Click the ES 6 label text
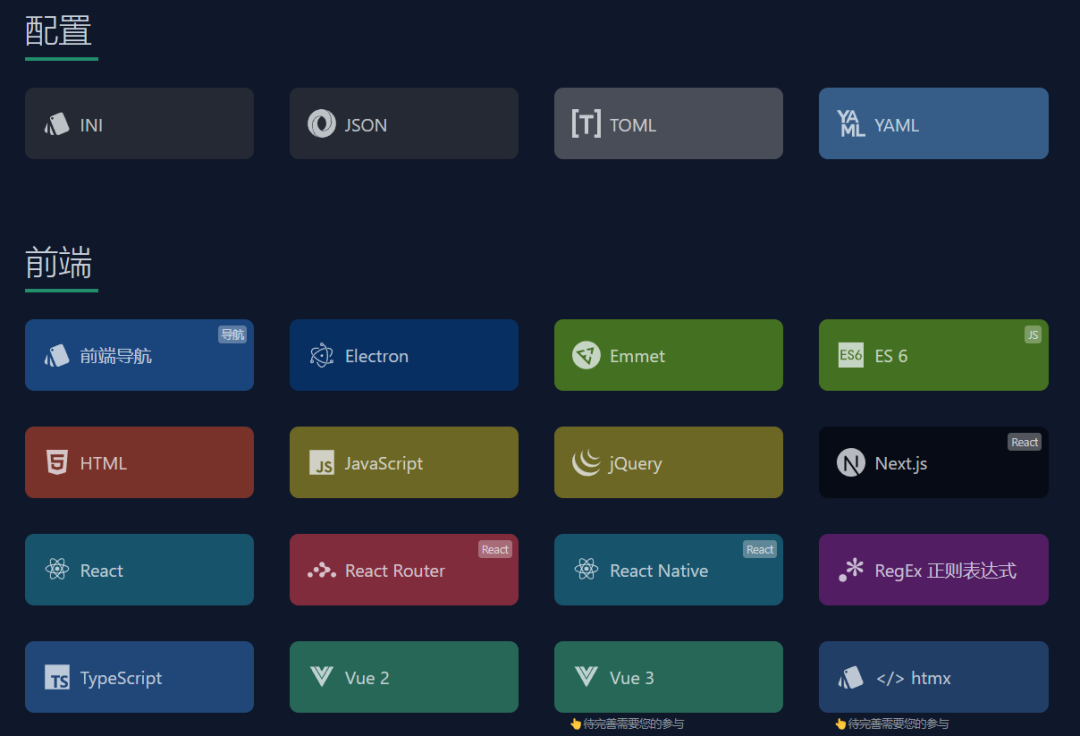This screenshot has height=736, width=1080. click(x=891, y=356)
